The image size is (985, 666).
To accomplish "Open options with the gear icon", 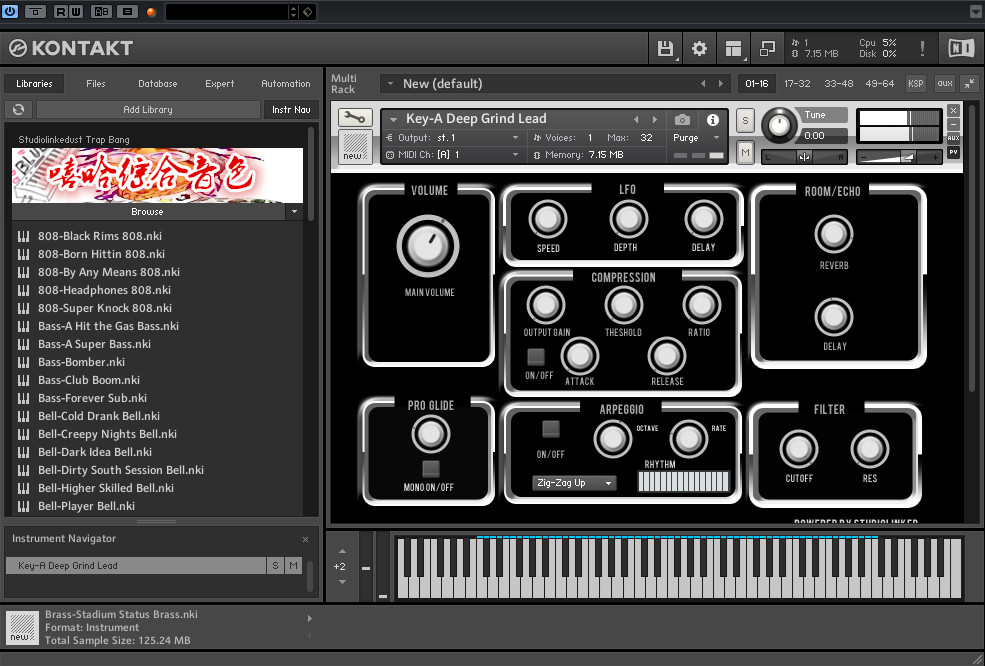I will coord(699,48).
